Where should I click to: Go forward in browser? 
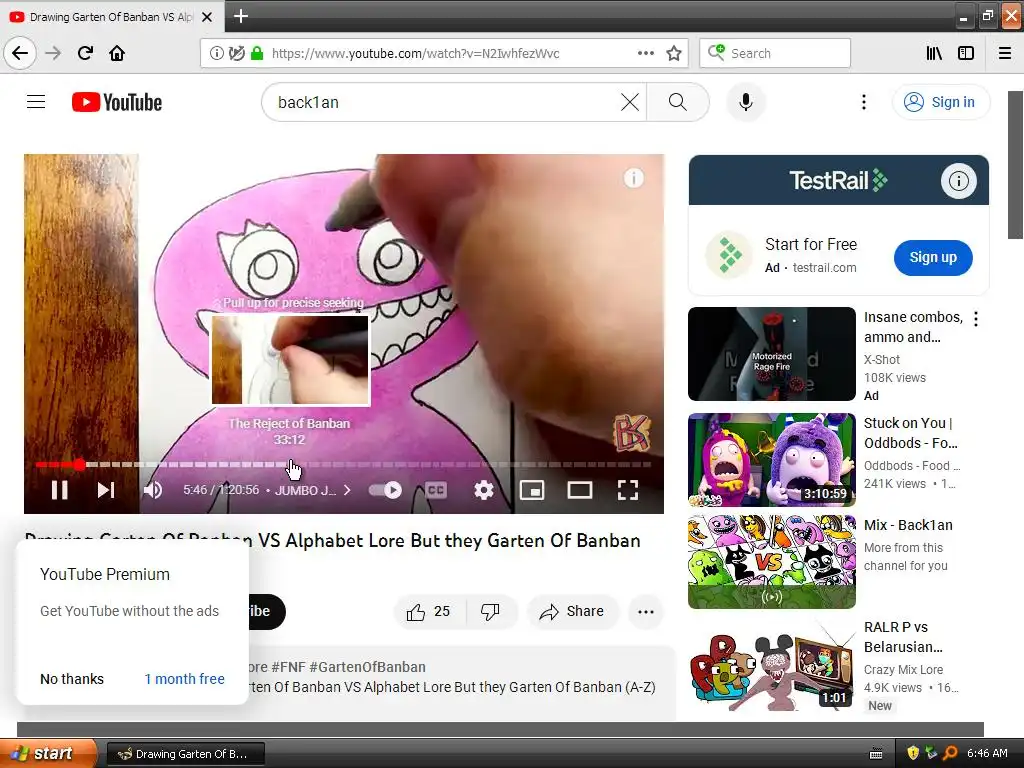tap(53, 53)
